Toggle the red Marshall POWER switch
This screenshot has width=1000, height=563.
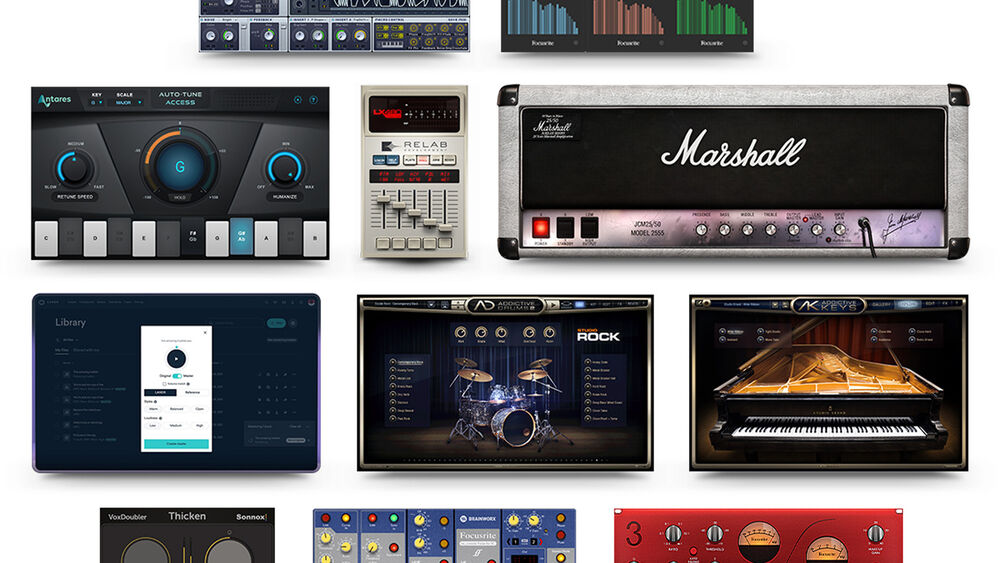click(541, 227)
